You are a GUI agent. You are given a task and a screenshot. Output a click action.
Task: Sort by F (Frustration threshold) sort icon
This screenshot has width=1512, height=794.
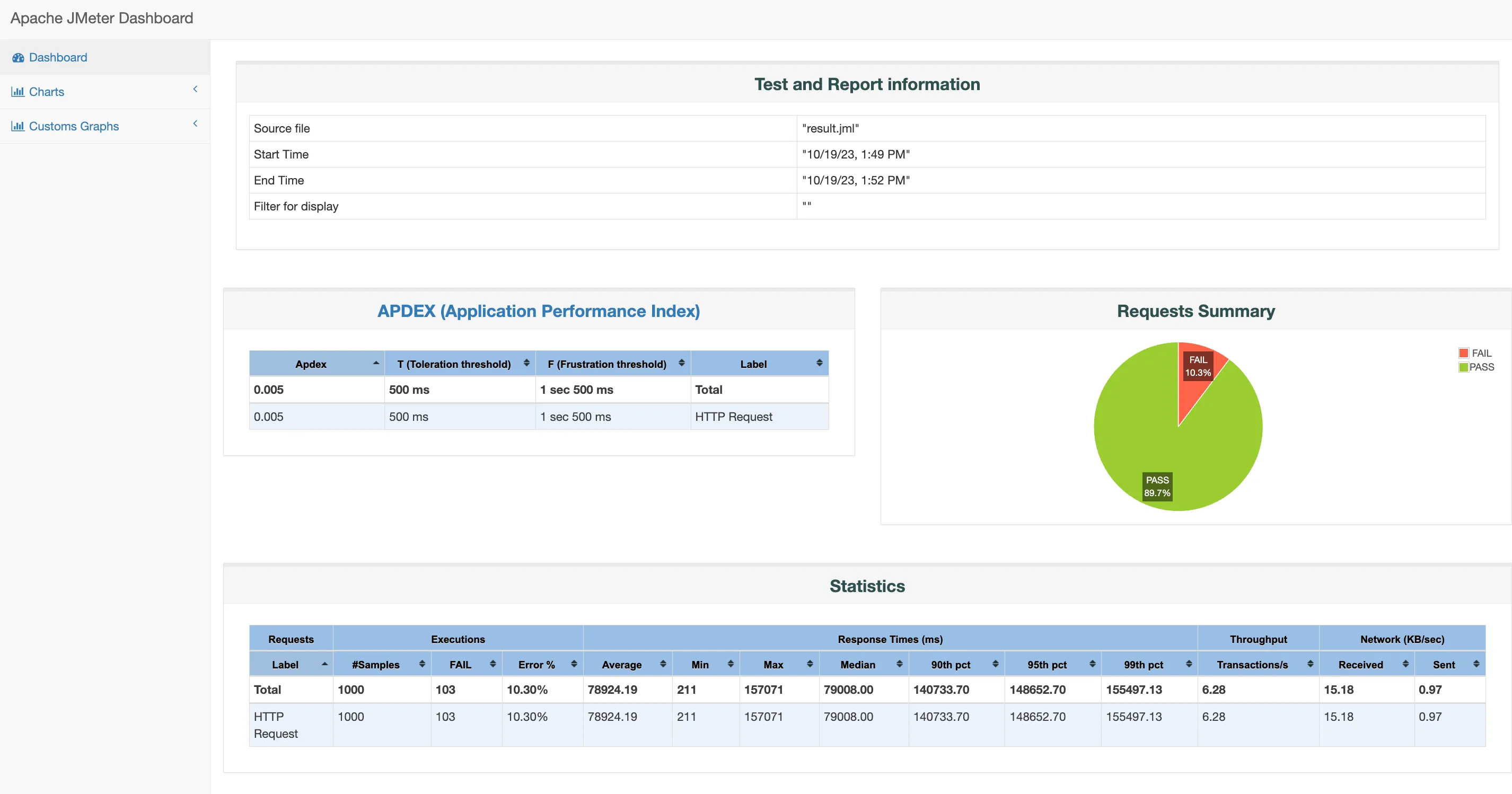[681, 363]
